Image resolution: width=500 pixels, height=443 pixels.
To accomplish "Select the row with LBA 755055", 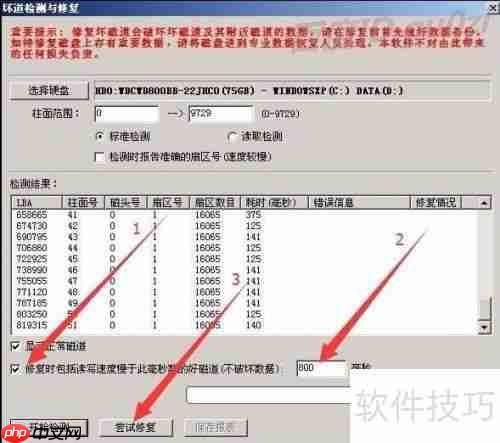I will (245, 281).
